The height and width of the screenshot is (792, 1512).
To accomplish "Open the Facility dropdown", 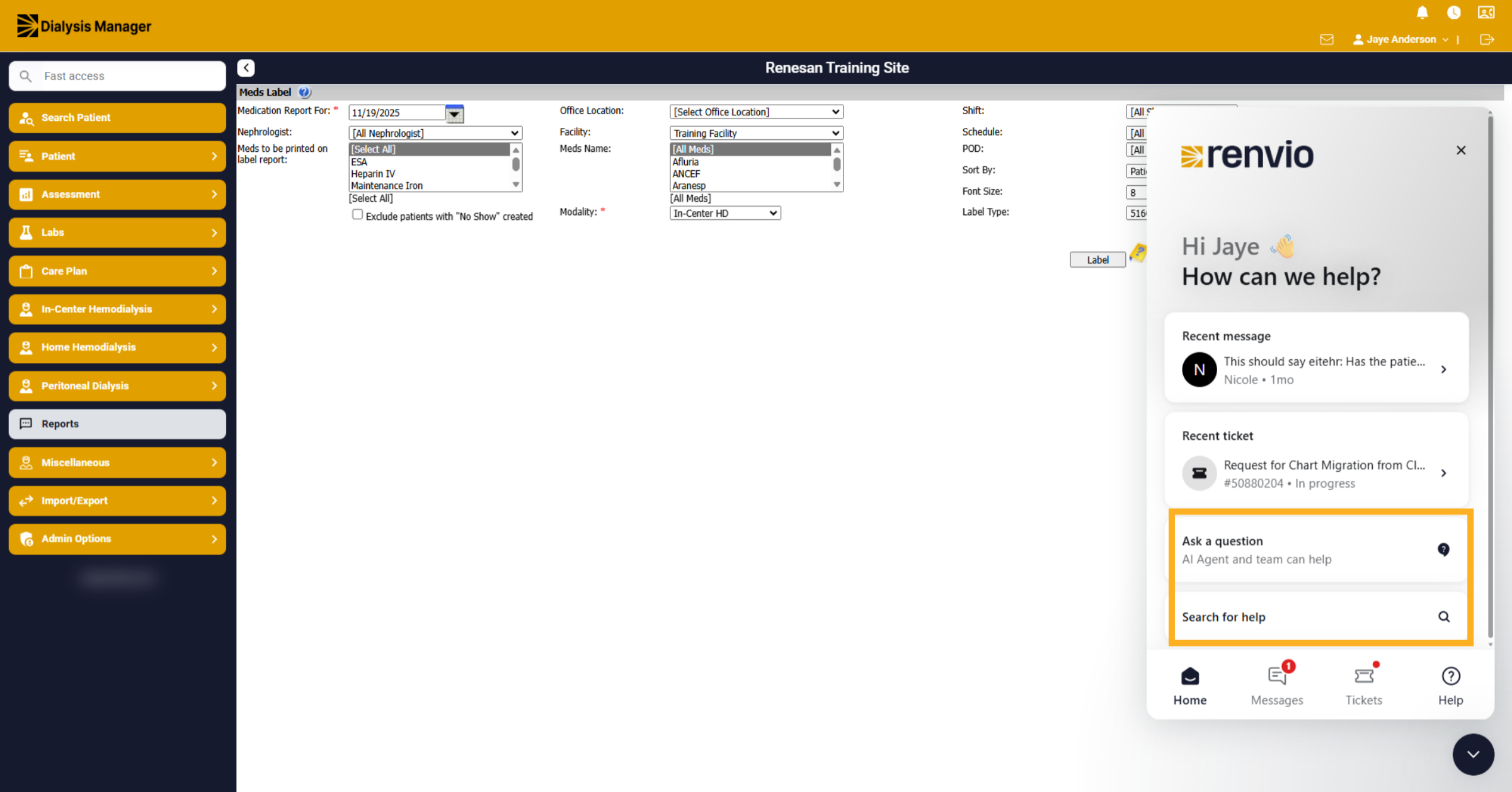I will pos(756,134).
